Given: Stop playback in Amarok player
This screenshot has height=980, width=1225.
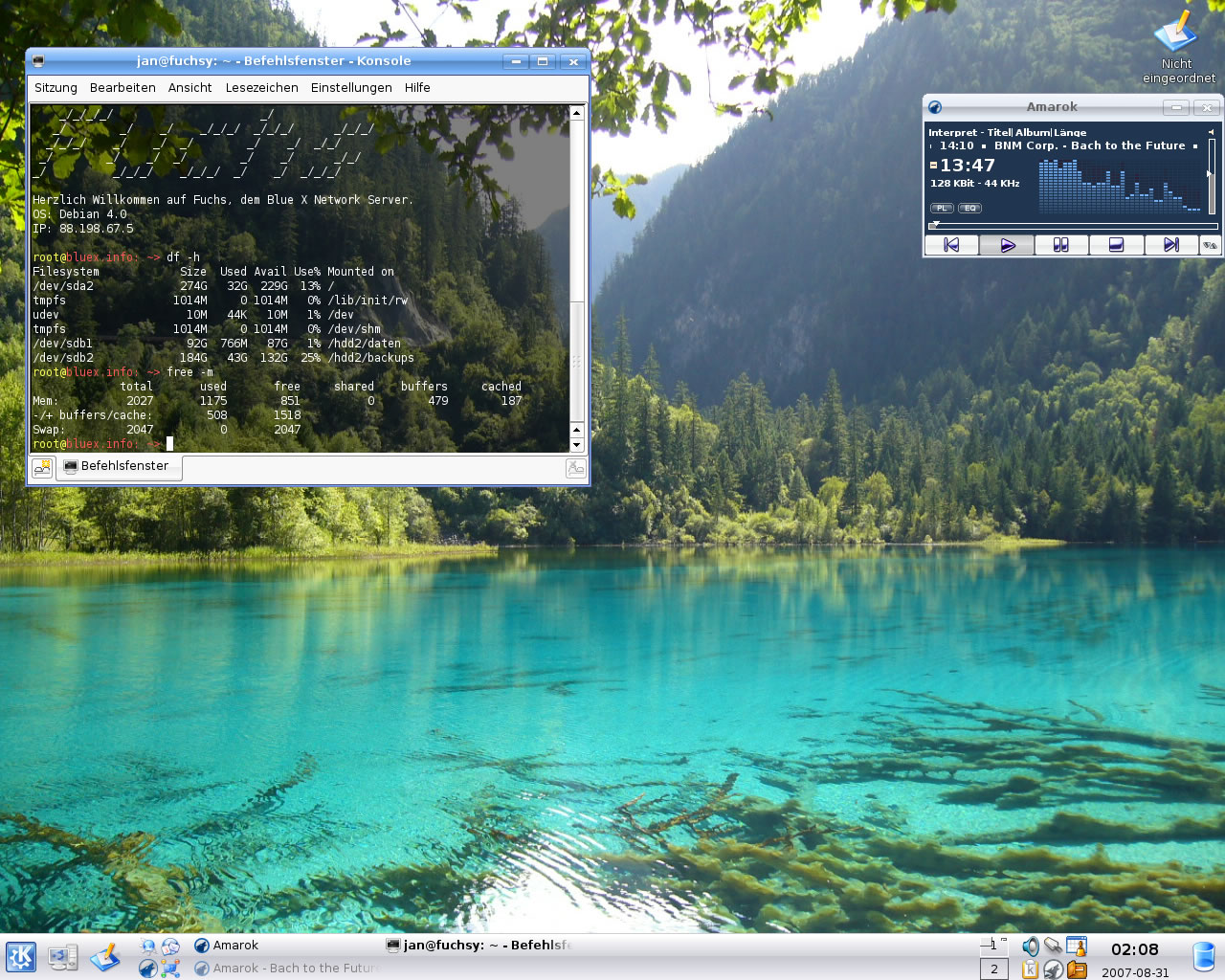Looking at the screenshot, I should pos(1116,245).
